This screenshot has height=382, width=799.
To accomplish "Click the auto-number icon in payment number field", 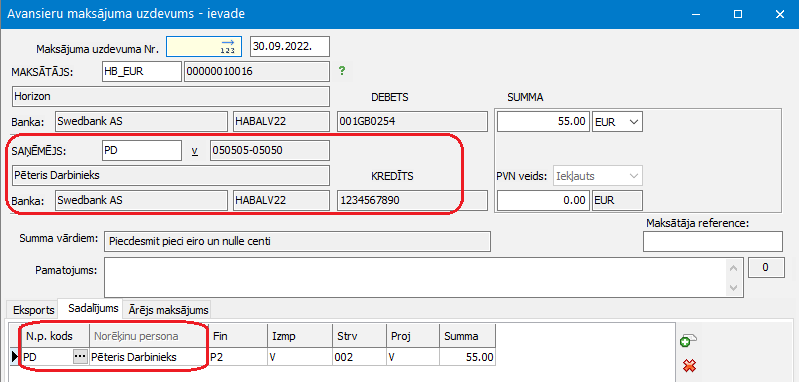I will click(228, 46).
